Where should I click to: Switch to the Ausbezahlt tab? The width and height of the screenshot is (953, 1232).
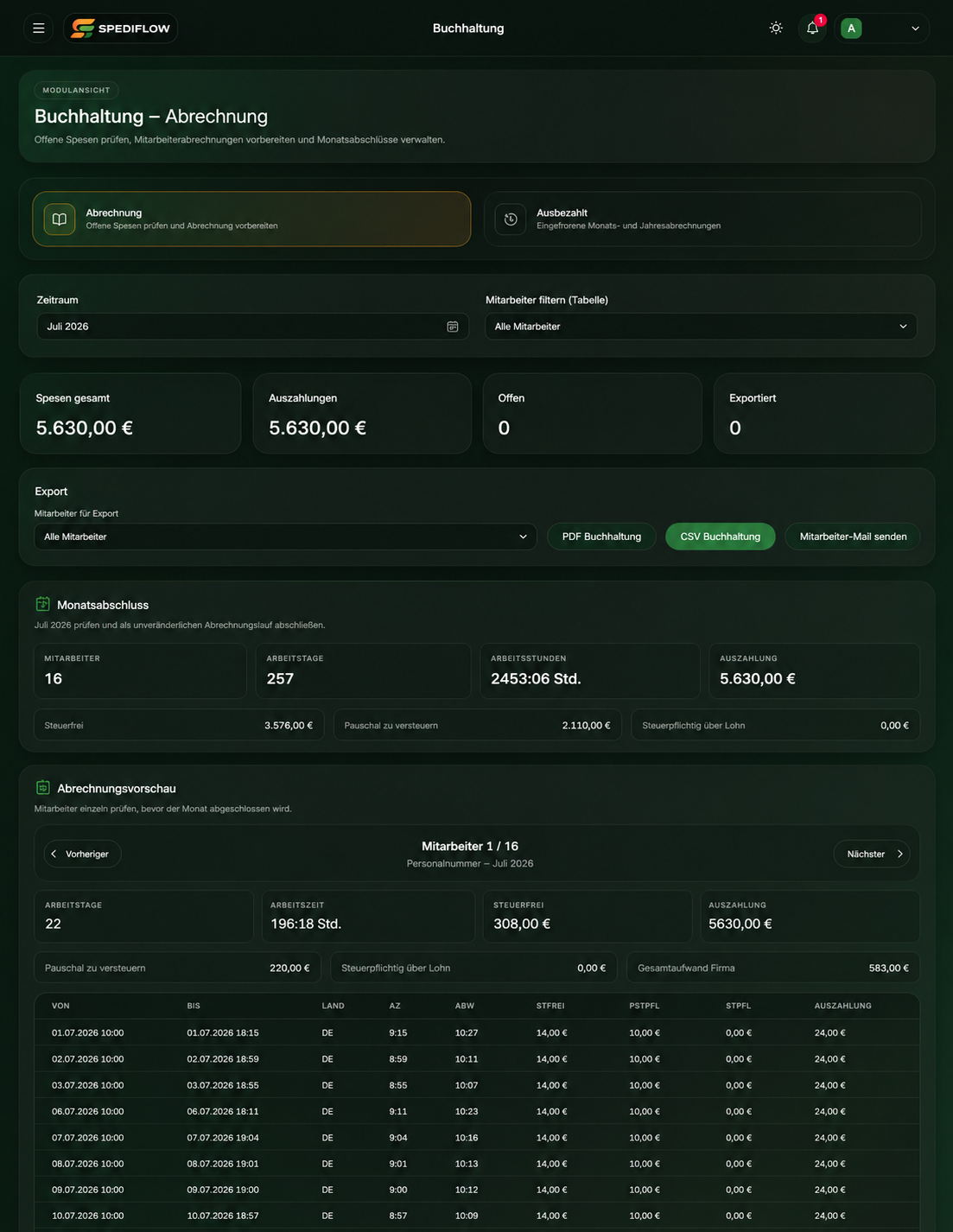[x=702, y=219]
